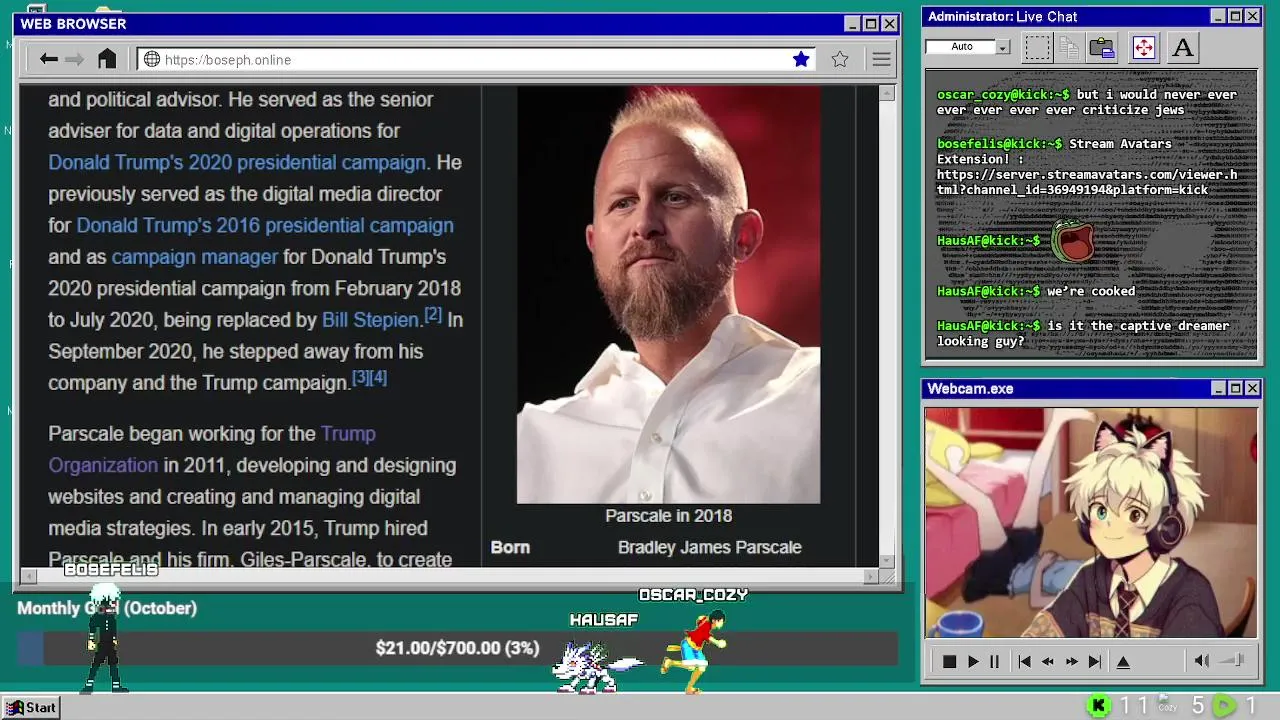Click the copy pages icon in Live Chat
Screen dimensions: 1280x720
coord(1069,47)
